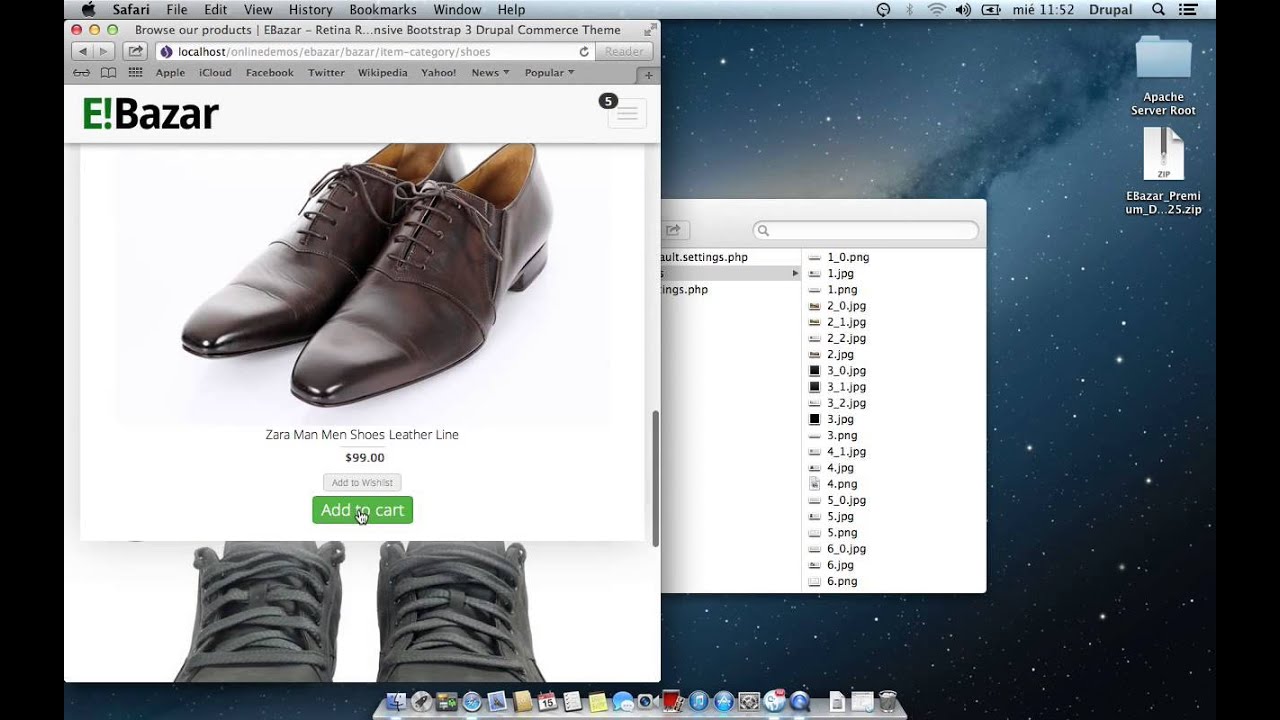Open Safari from the Dock
Viewport: 1280px width, 720px height.
[x=472, y=702]
